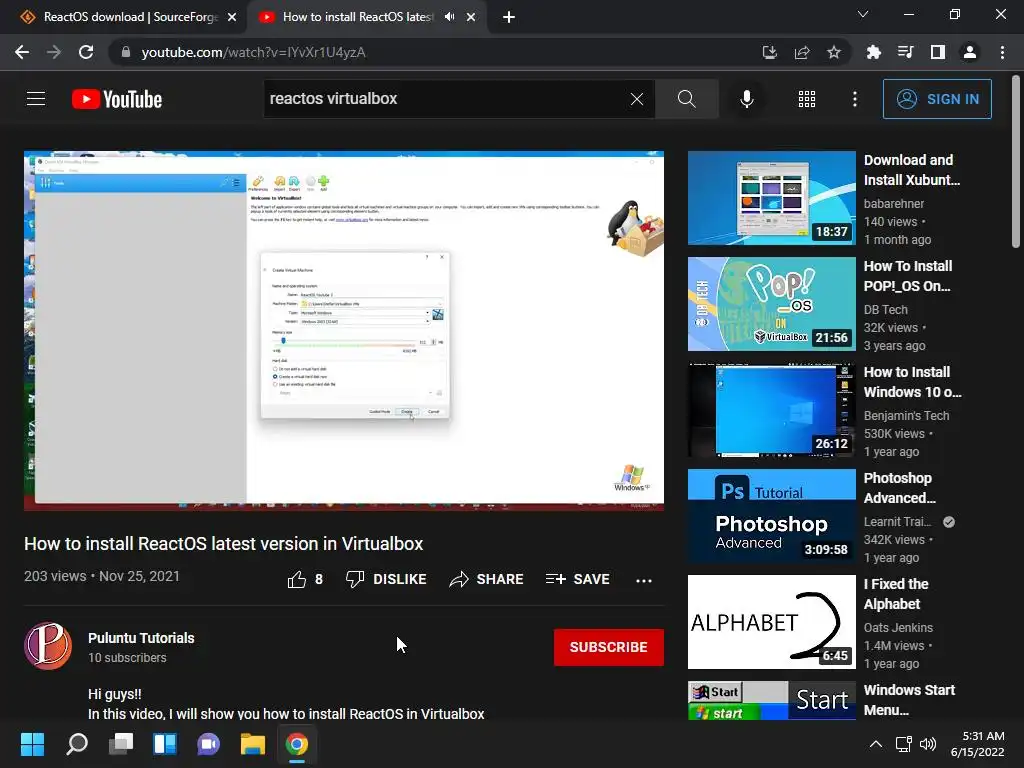Open the Windows Start menu
Image resolution: width=1024 pixels, height=768 pixels.
(32, 744)
